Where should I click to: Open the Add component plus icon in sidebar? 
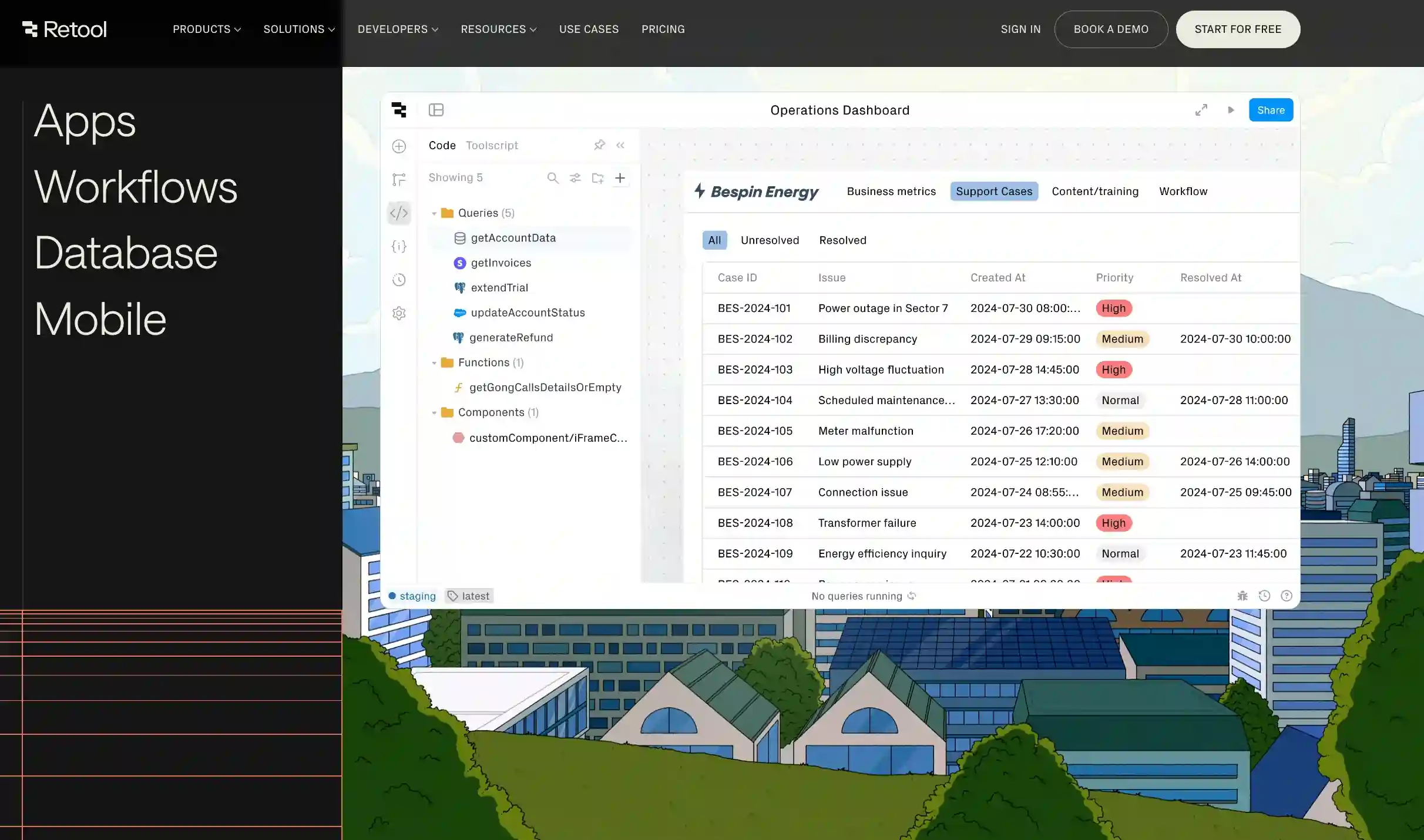click(x=399, y=146)
